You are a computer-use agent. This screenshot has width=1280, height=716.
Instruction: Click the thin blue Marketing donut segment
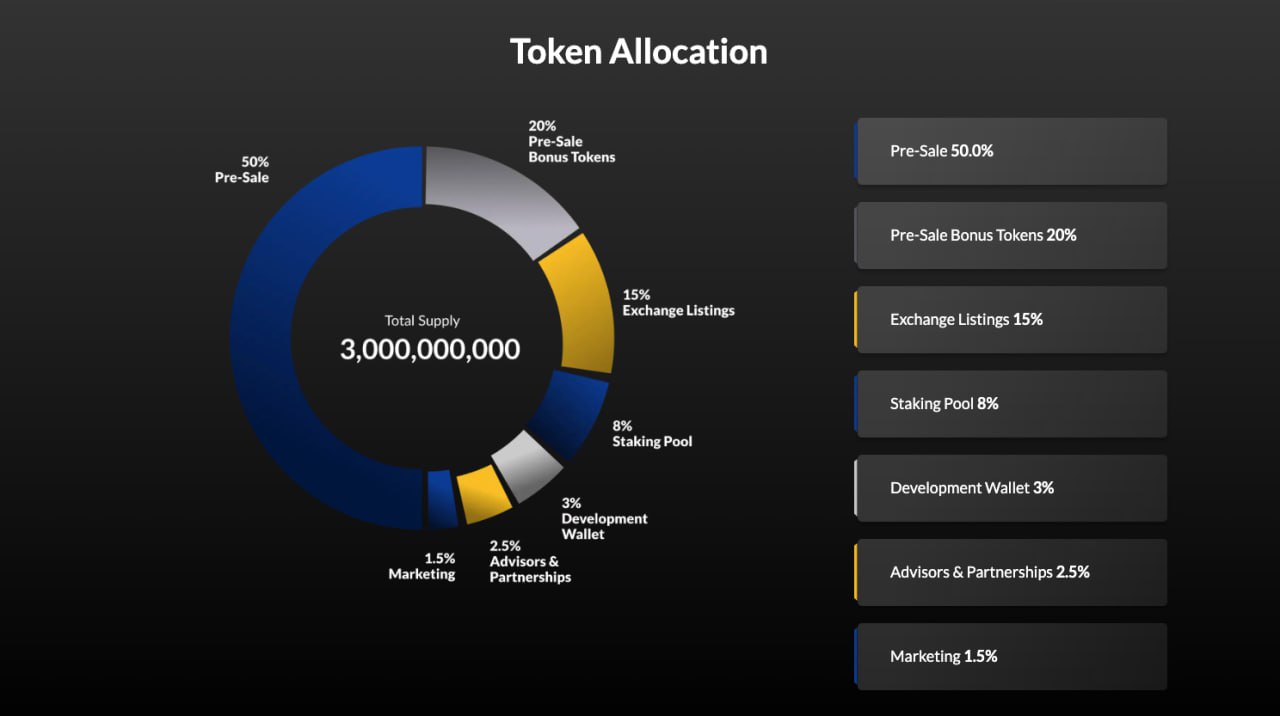click(x=441, y=499)
